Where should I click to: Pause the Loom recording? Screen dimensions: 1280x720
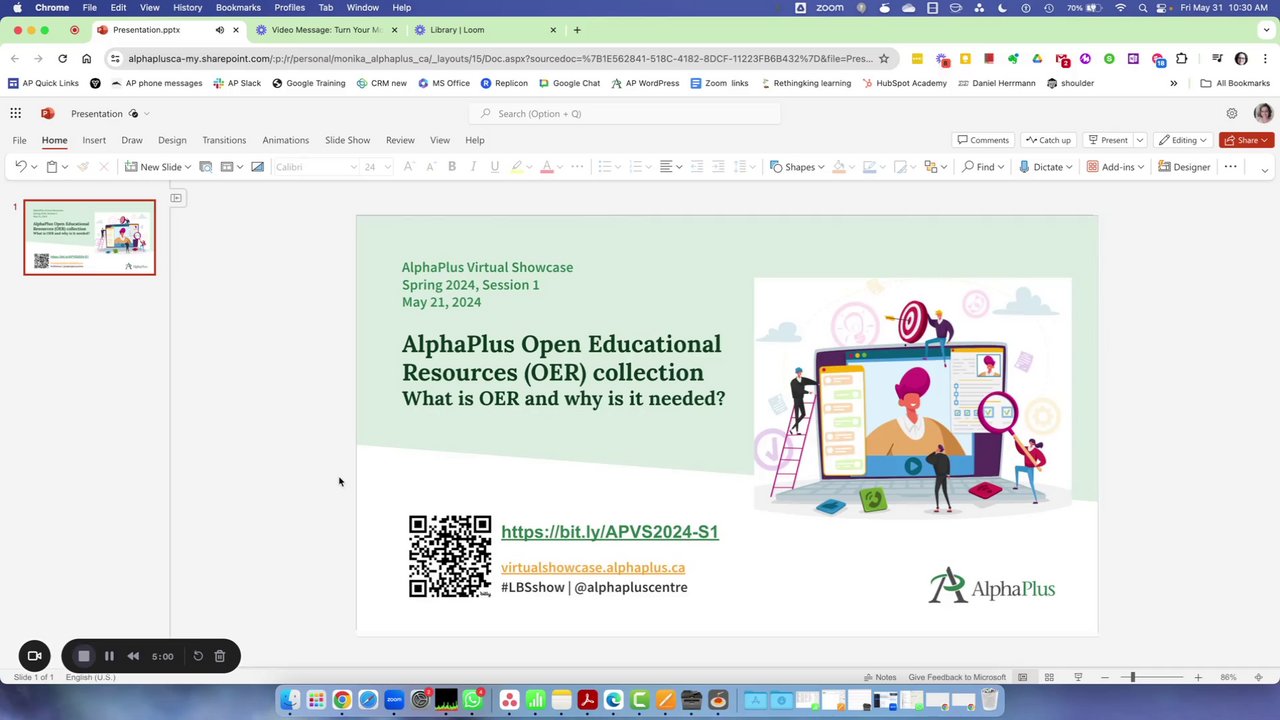coord(109,656)
